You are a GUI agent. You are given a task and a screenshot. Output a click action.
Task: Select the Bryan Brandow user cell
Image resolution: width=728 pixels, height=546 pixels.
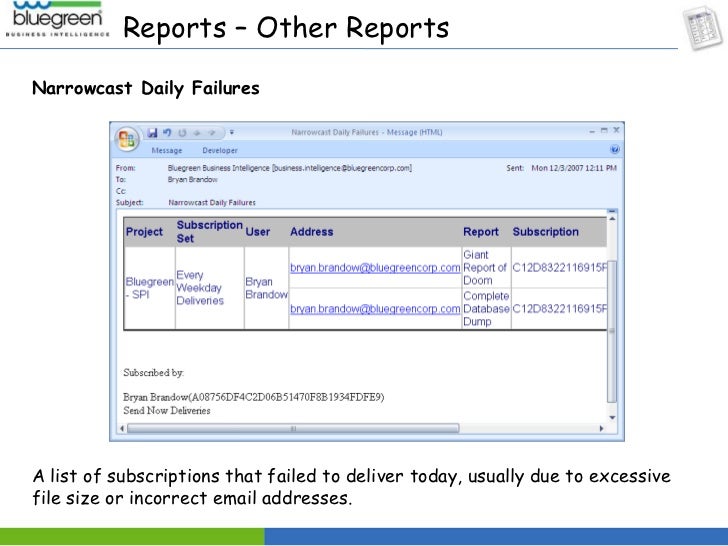[266, 288]
